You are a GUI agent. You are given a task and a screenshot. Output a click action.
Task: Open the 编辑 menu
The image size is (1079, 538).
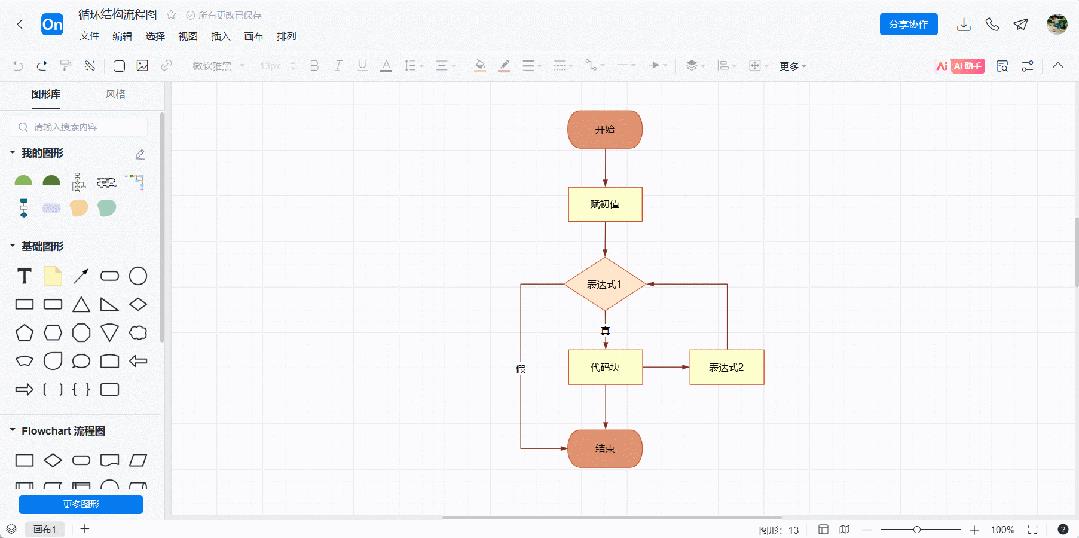(122, 36)
